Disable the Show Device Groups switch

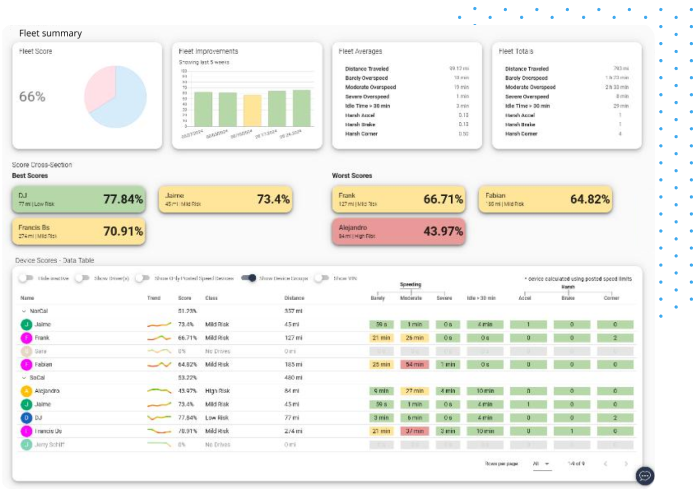click(249, 278)
